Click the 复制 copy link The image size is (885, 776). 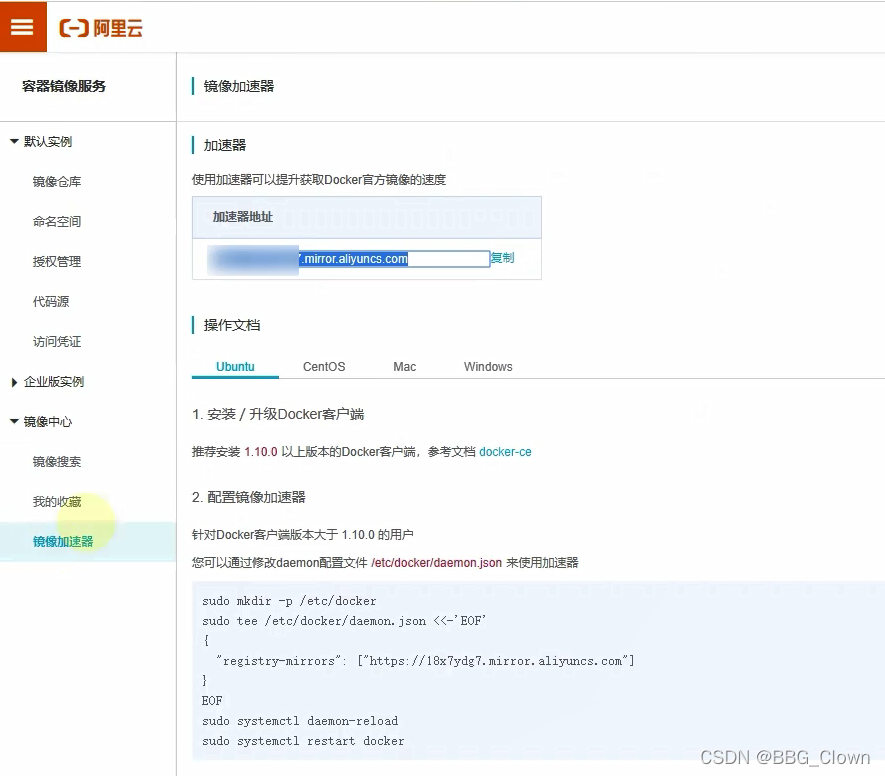[502, 258]
